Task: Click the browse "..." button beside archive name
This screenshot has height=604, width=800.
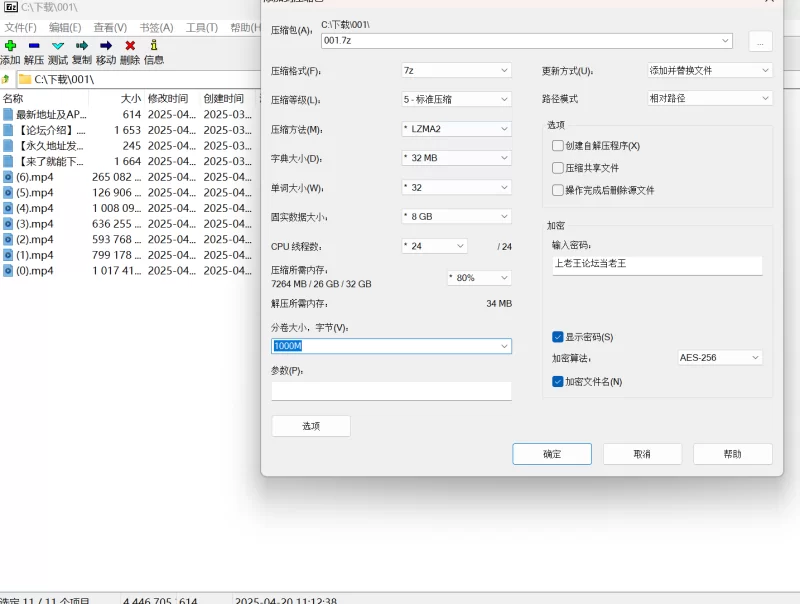Action: pyautogui.click(x=760, y=41)
